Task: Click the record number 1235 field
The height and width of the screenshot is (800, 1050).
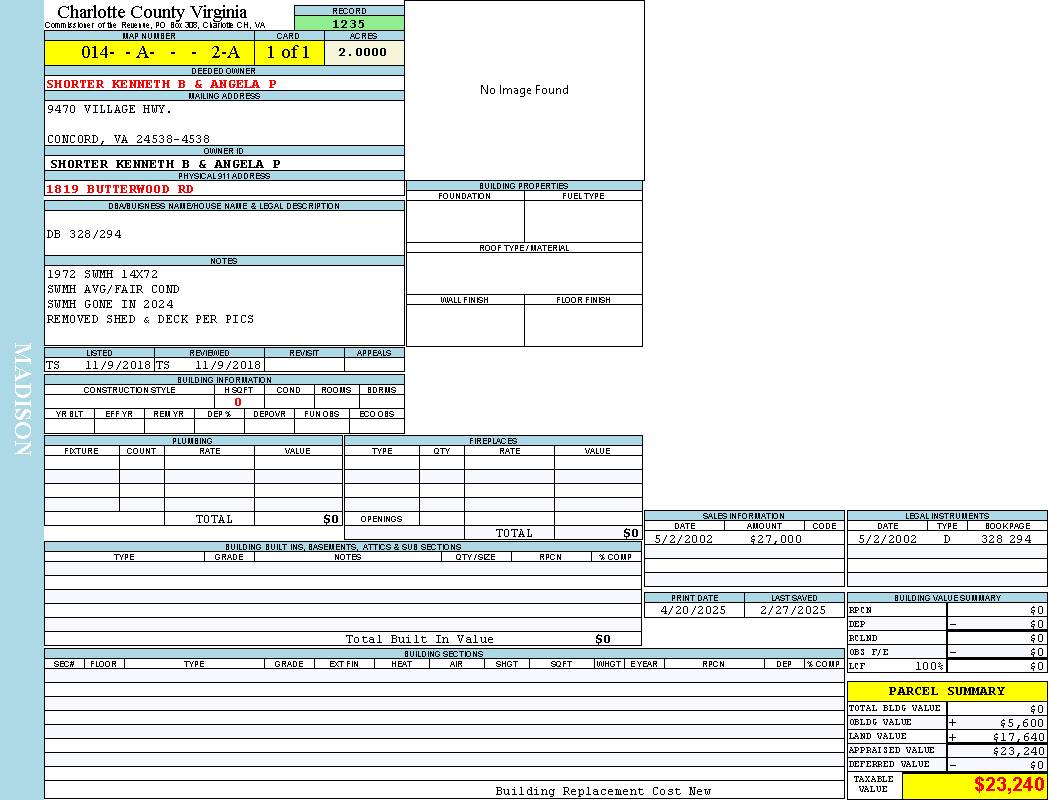Action: click(x=349, y=24)
